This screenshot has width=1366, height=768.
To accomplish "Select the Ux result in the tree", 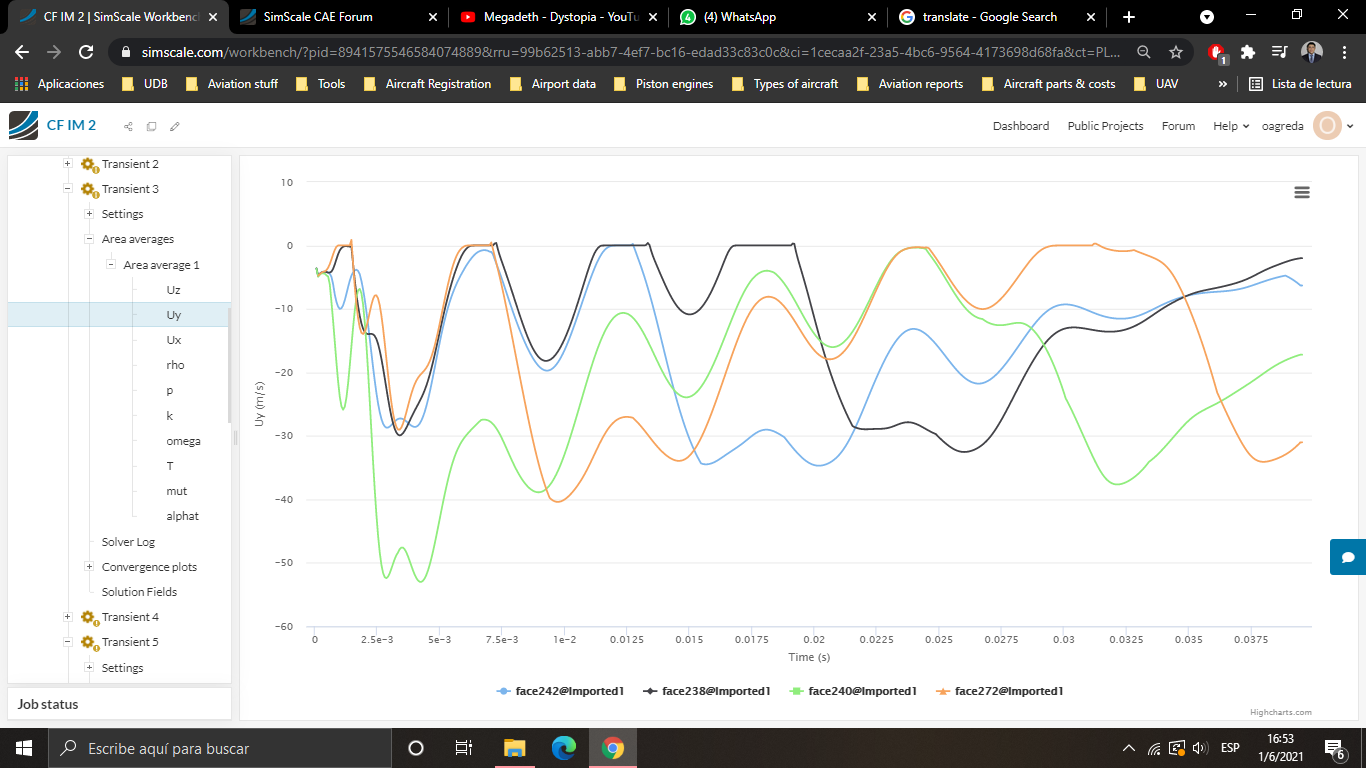I will (174, 340).
